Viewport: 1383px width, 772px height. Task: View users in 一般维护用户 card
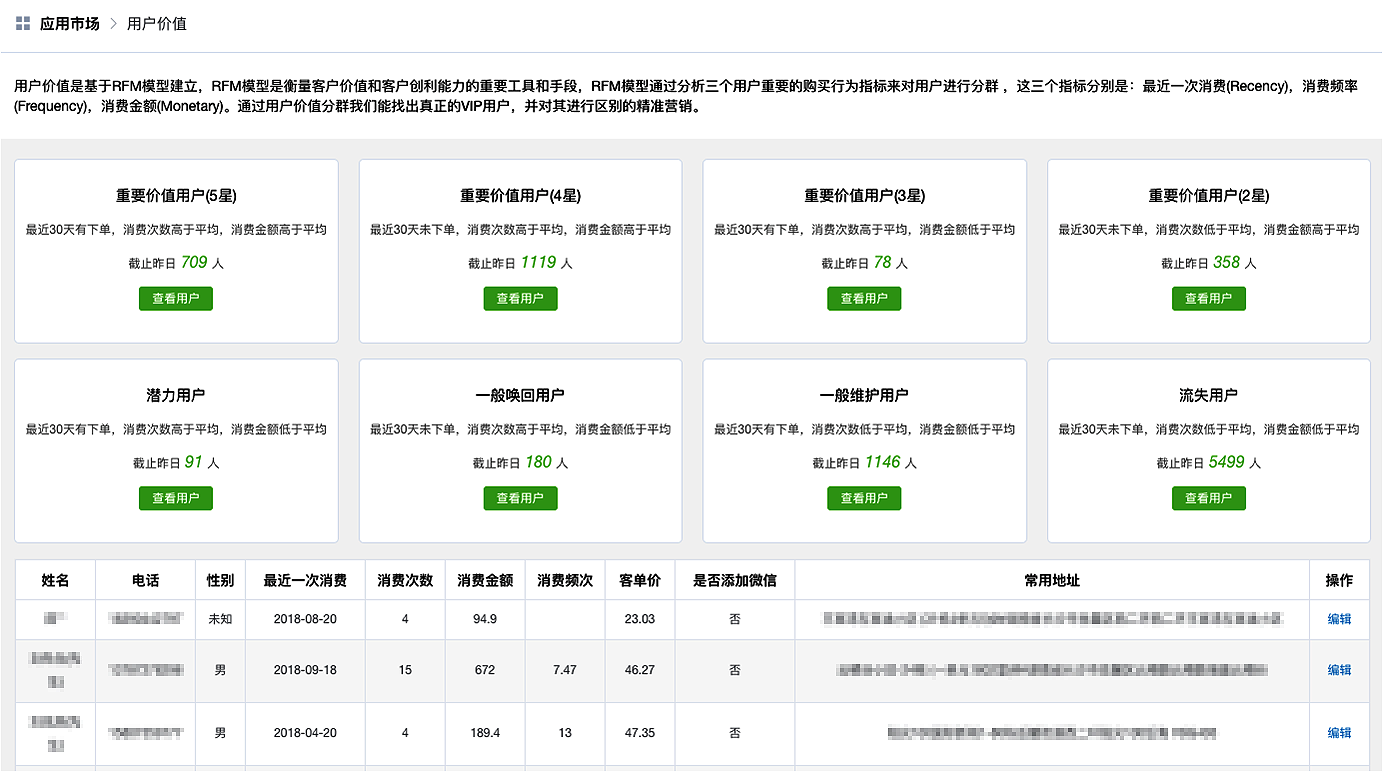(864, 498)
